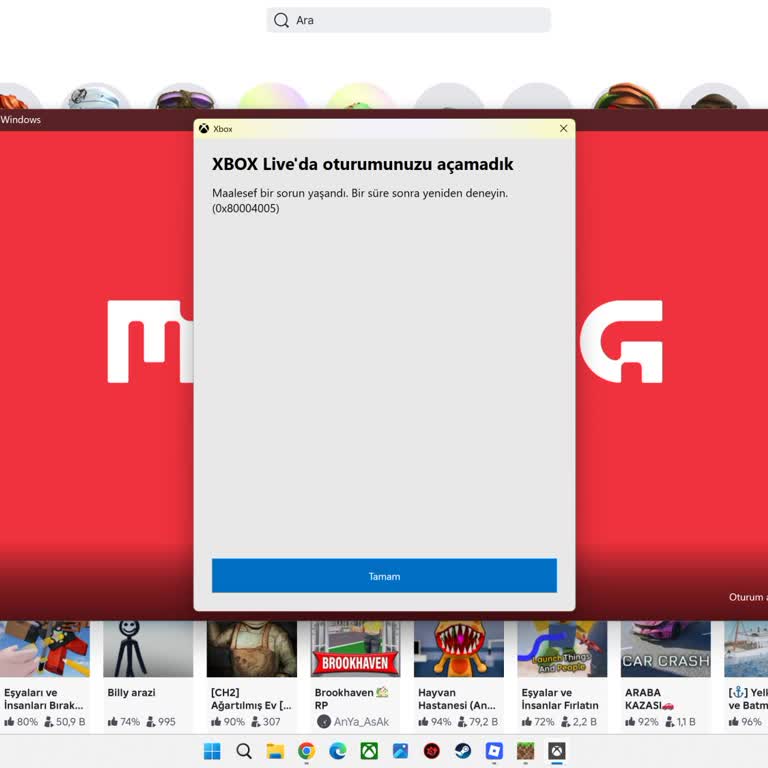Open Hayvan Hastanesi game thumbnail
The width and height of the screenshot is (768, 768).
[x=458, y=649]
